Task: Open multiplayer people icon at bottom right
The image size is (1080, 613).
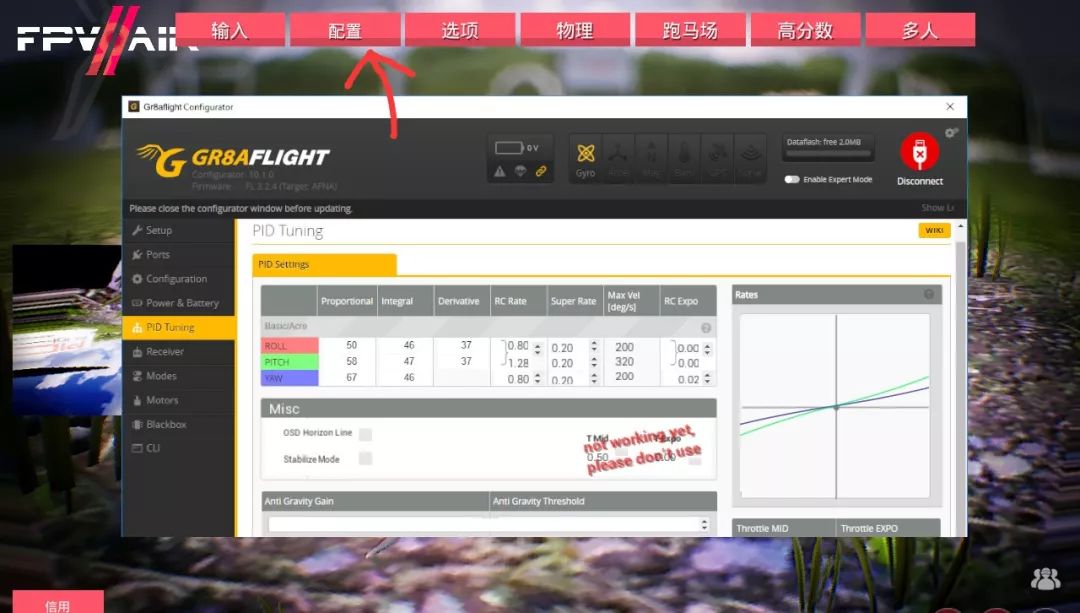Action: [x=1045, y=578]
